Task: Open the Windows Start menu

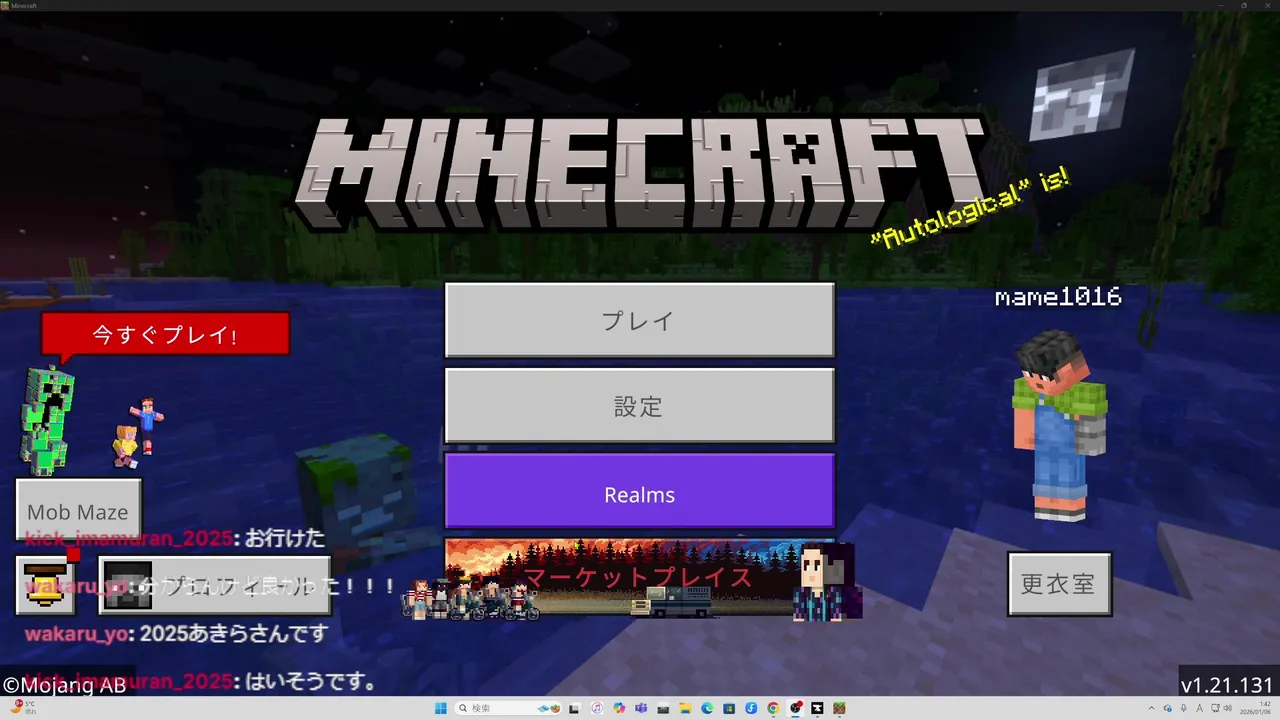Action: tap(441, 708)
